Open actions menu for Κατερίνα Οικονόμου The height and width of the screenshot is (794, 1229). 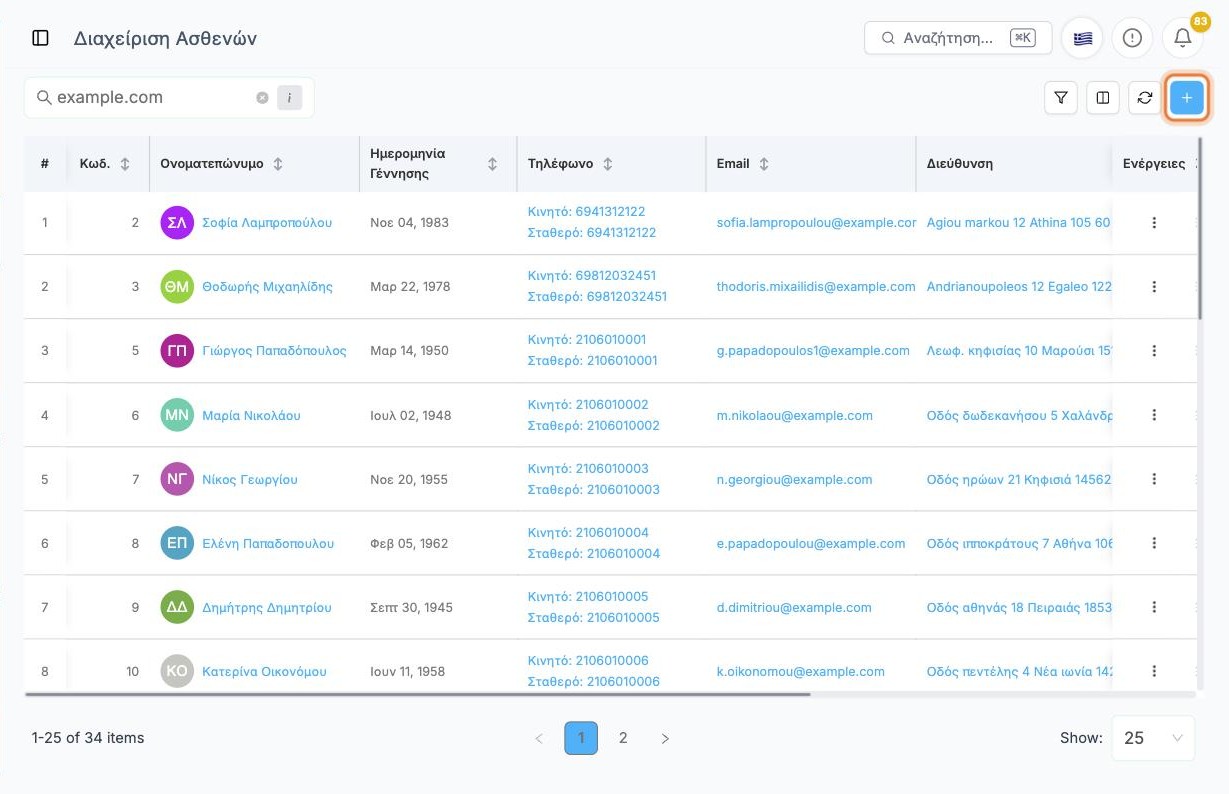[1154, 671]
